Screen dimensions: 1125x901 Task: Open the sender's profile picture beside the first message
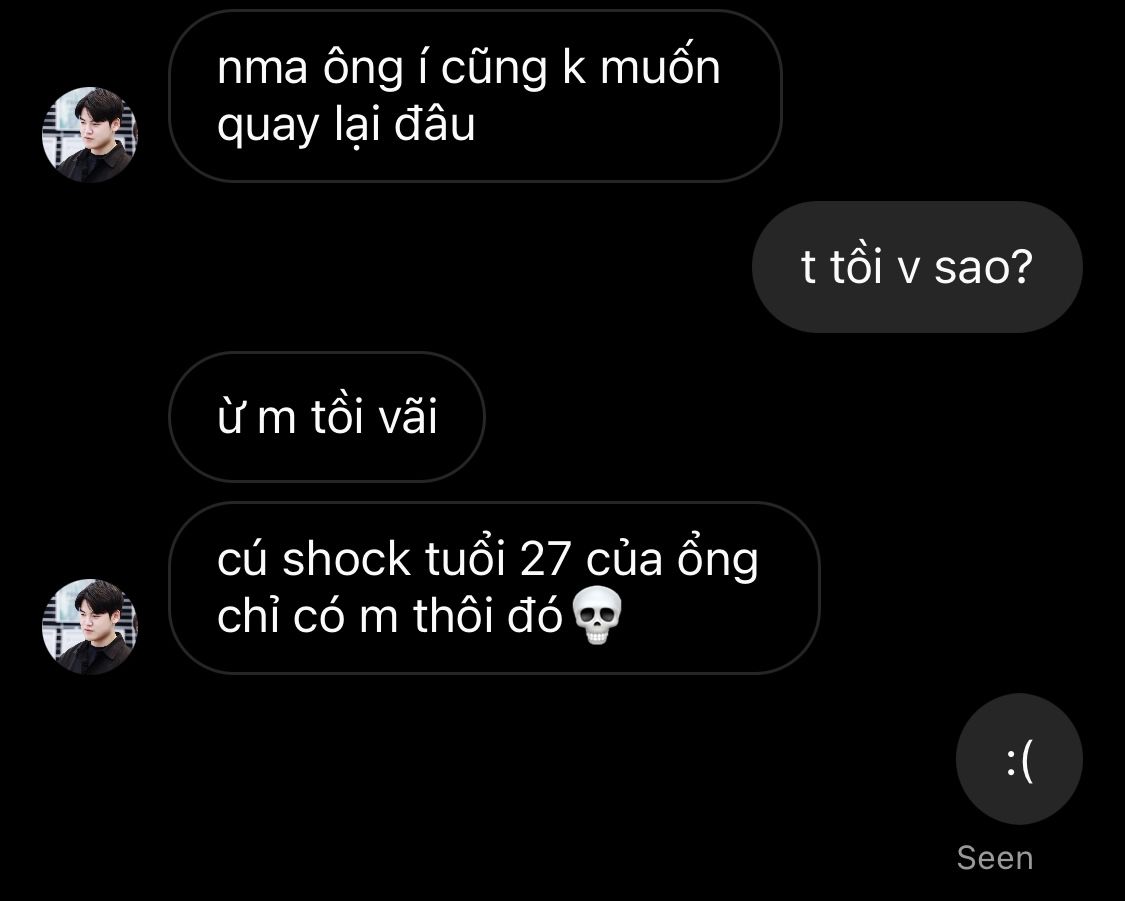90,135
